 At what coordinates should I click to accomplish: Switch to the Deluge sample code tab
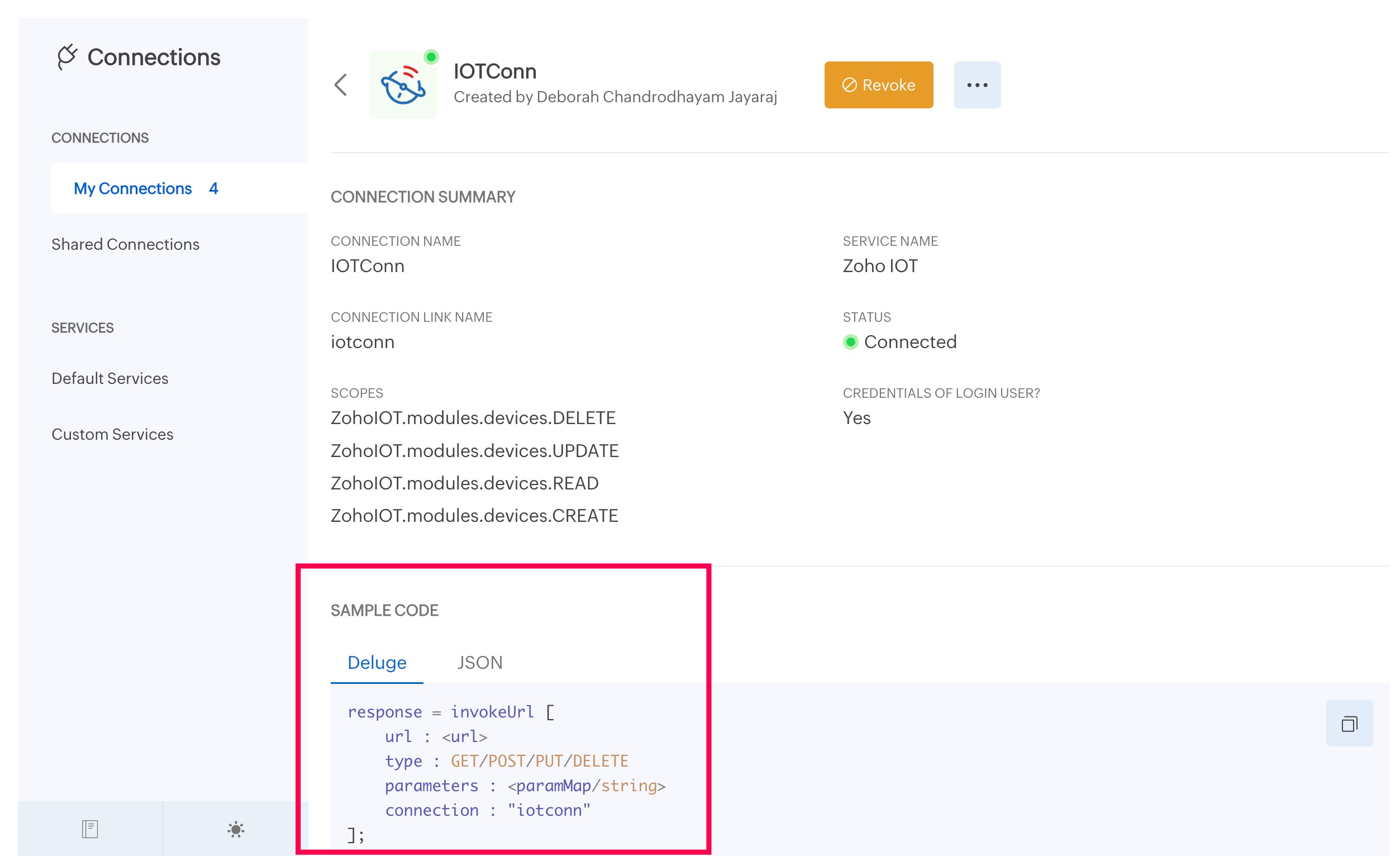click(x=377, y=663)
